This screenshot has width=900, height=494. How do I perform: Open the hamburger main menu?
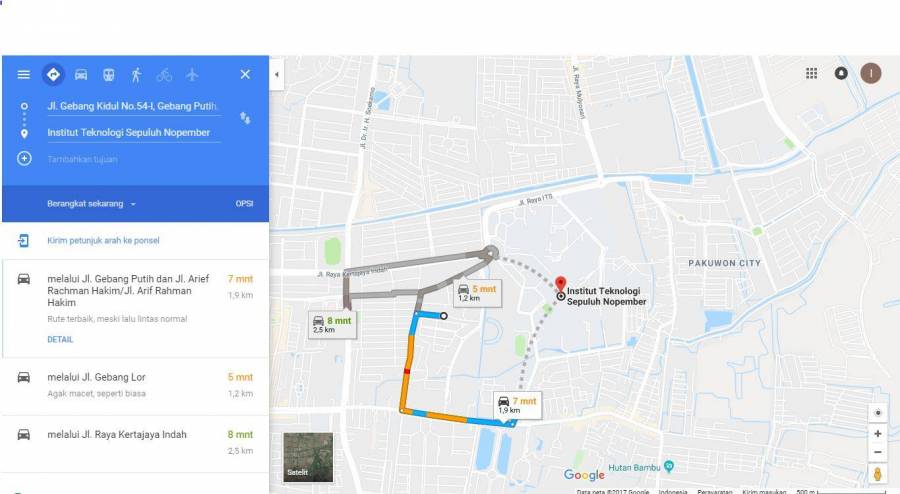24,75
